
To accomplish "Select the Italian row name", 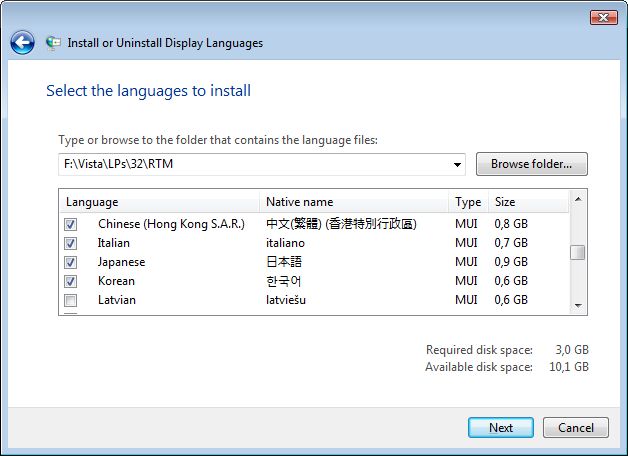I will point(114,243).
